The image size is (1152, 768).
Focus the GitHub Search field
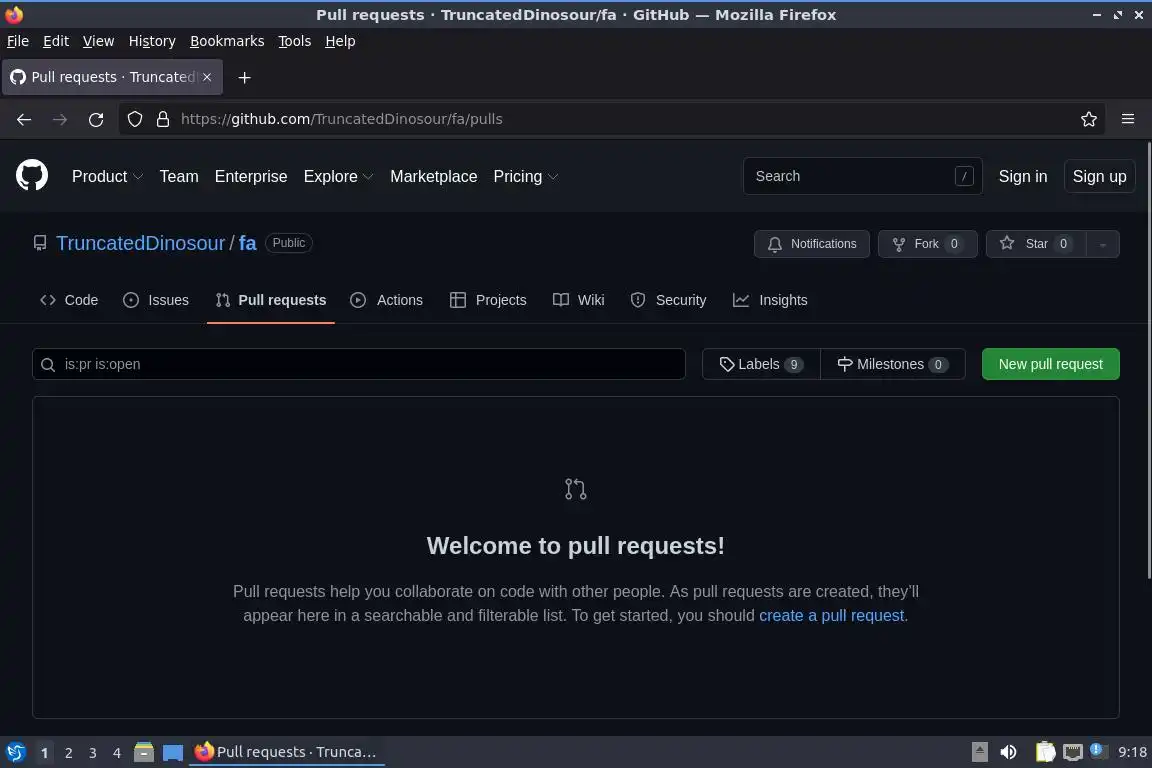863,176
